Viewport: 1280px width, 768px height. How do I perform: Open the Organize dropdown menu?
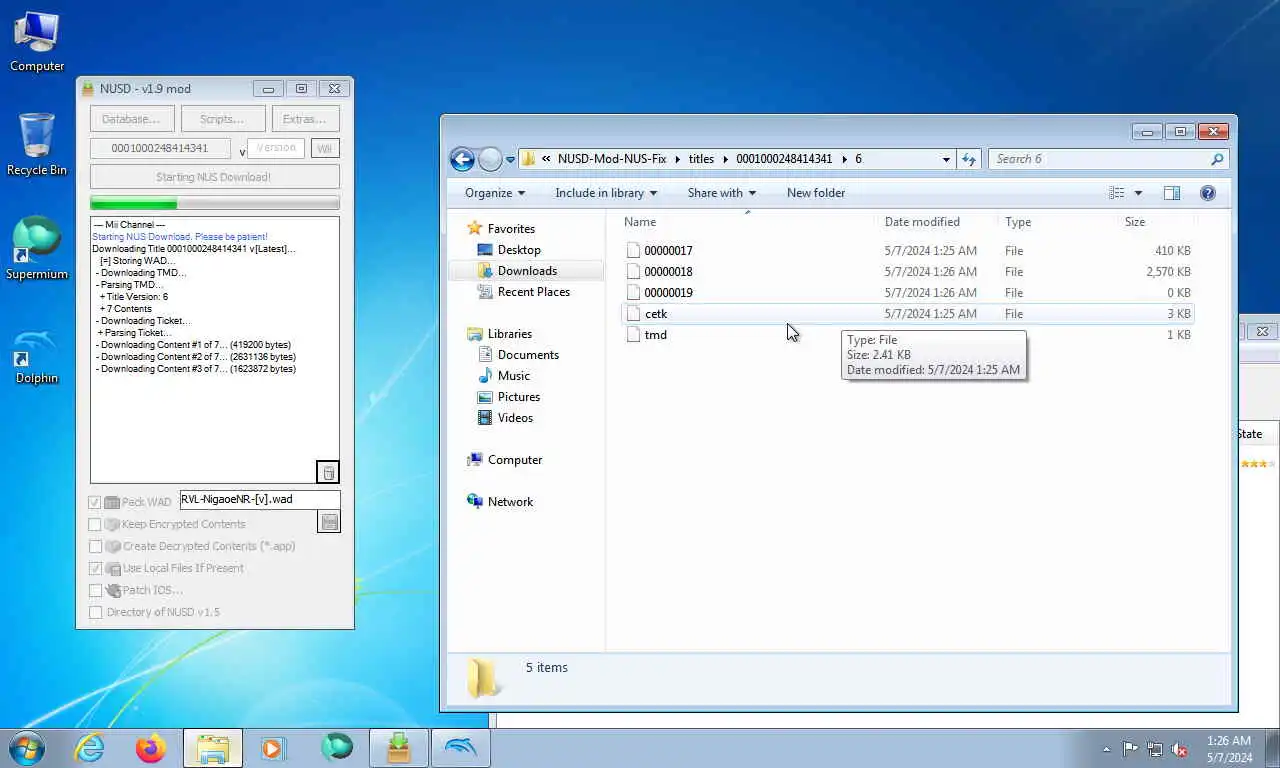(495, 193)
